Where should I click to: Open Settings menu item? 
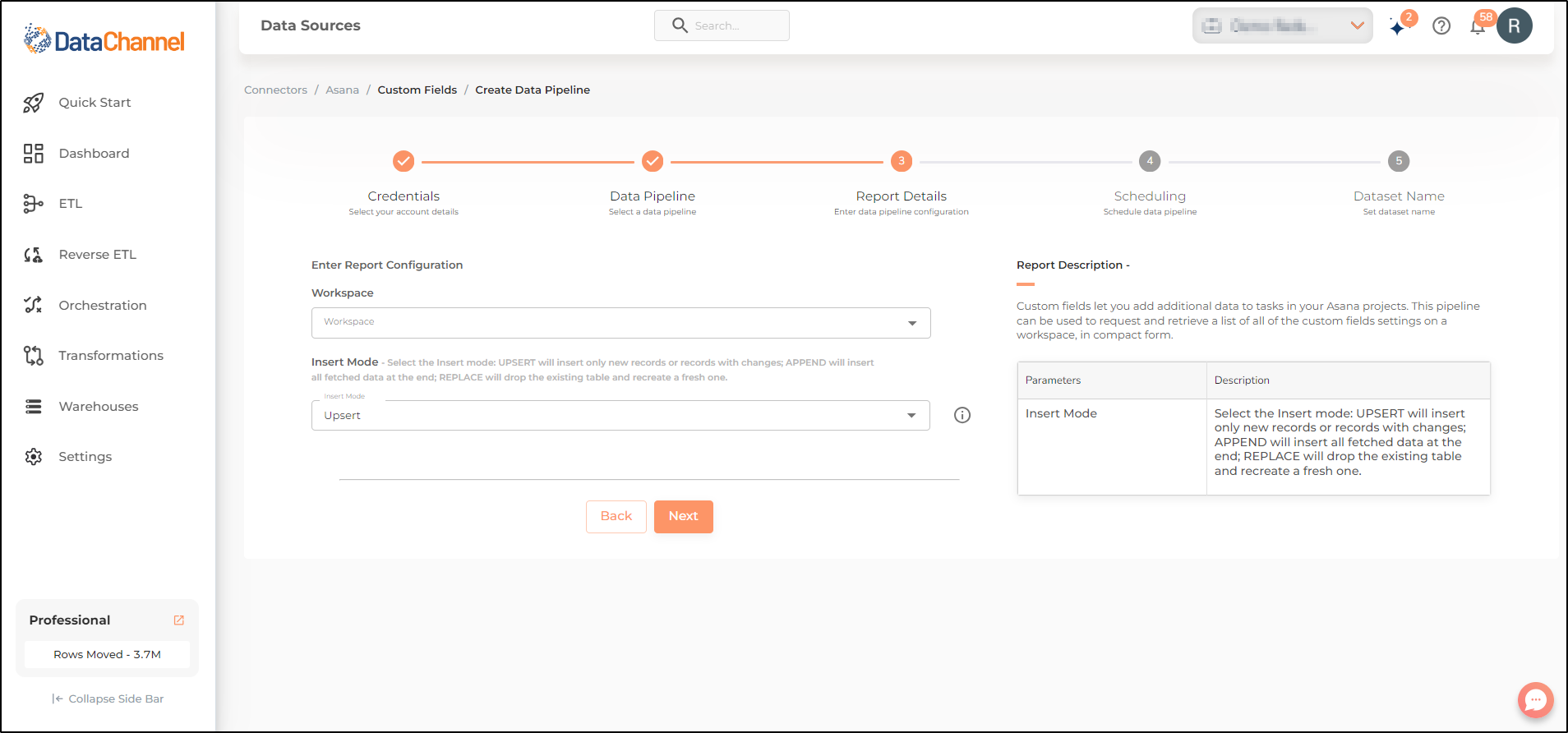pos(85,457)
